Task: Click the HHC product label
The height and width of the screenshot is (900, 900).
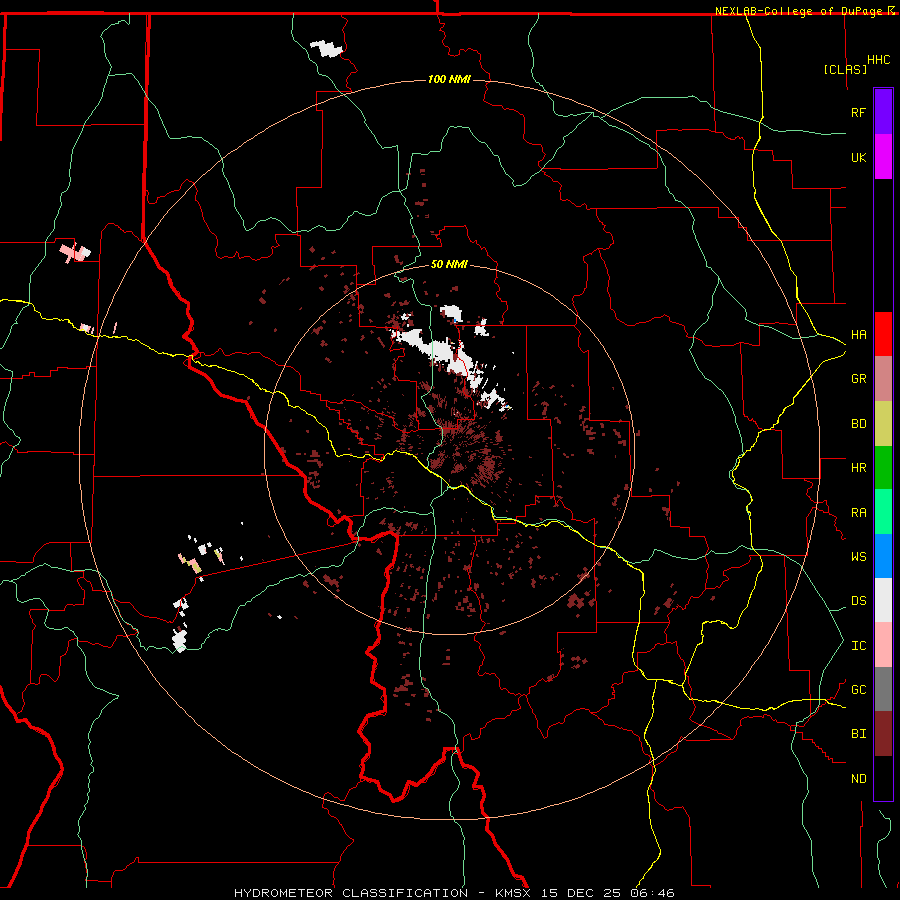Action: (878, 60)
